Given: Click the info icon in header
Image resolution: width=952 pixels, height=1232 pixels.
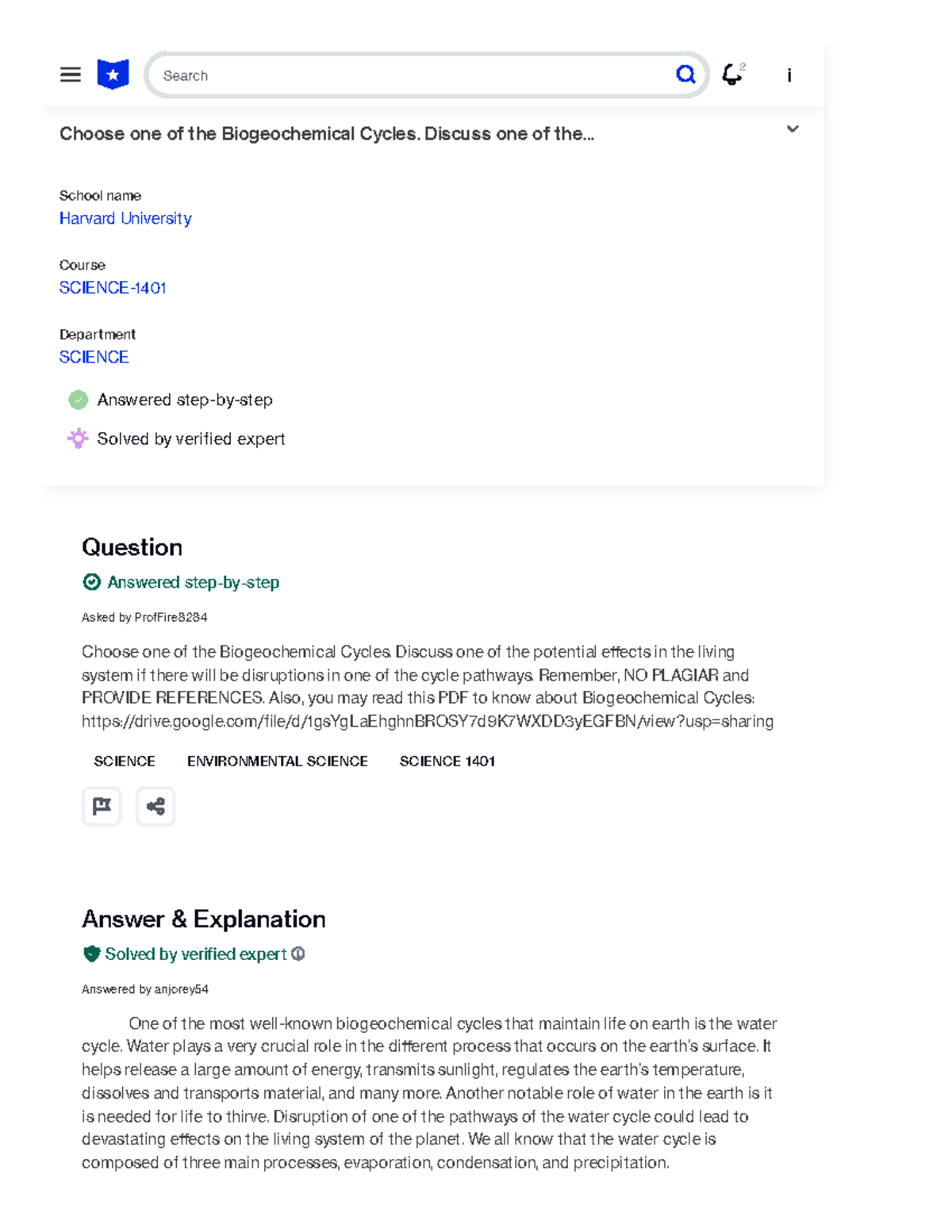Looking at the screenshot, I should point(789,75).
